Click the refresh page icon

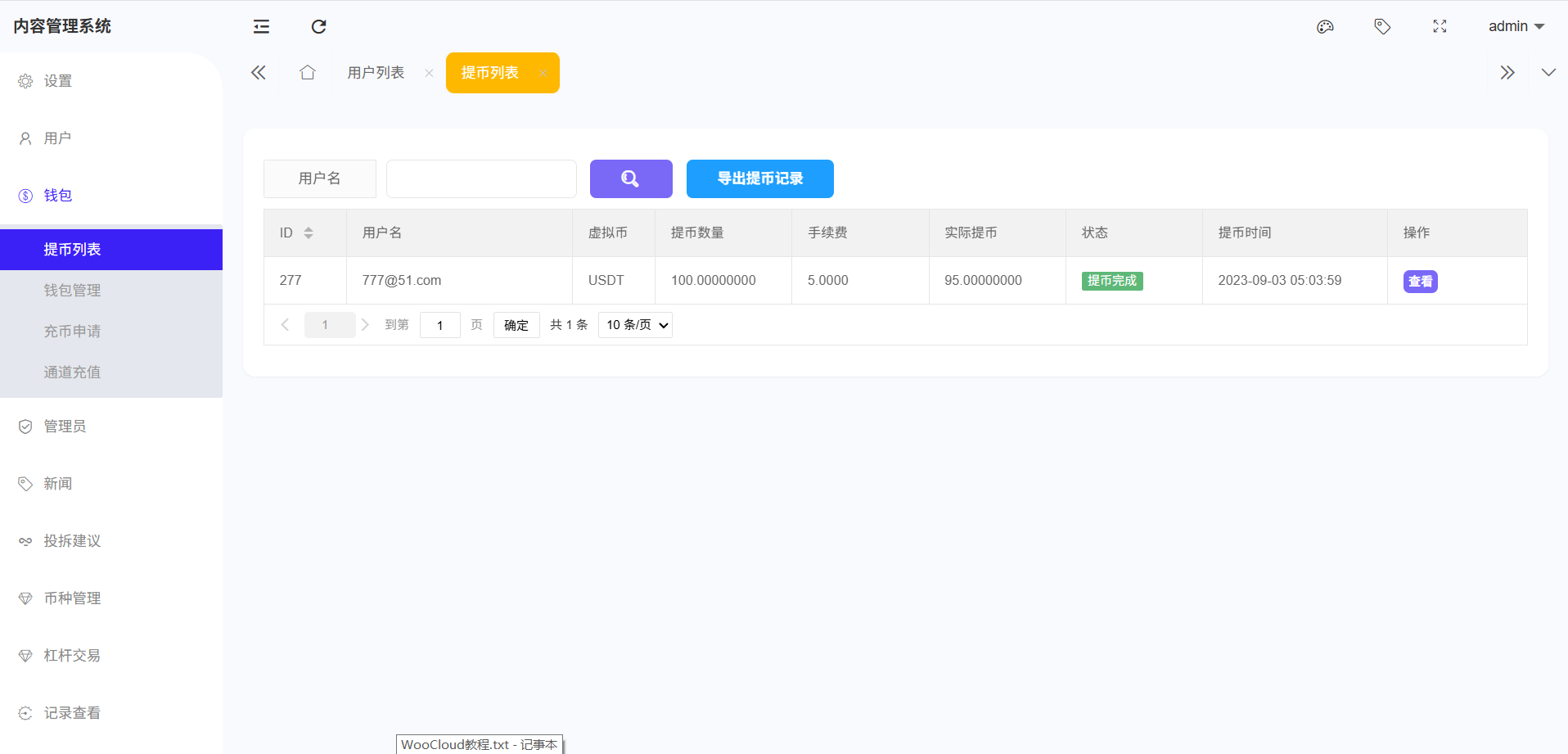[x=318, y=27]
